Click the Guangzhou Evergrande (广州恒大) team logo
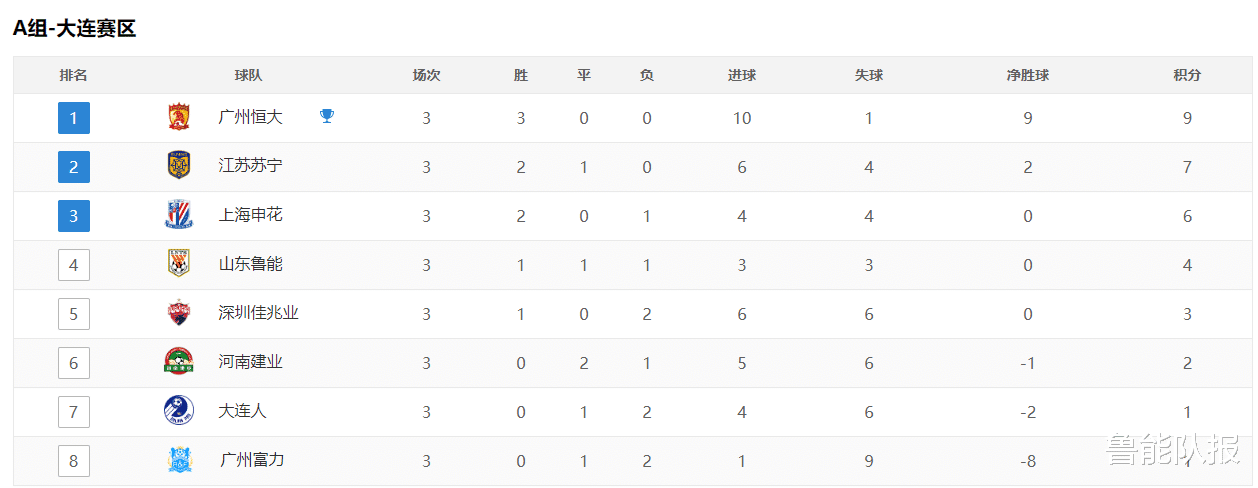The height and width of the screenshot is (488, 1258). pos(178,118)
